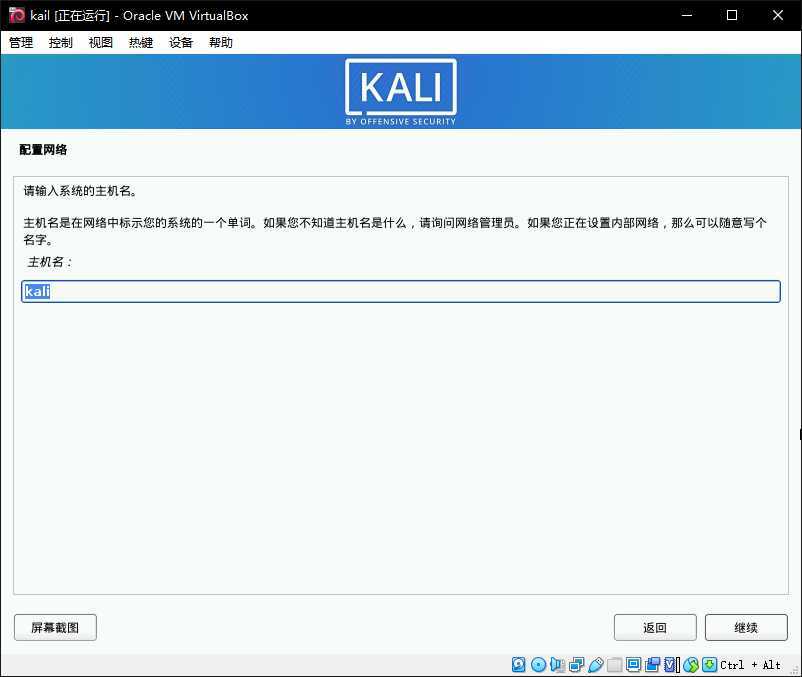
Task: Click the shared folders status icon
Action: coord(615,665)
